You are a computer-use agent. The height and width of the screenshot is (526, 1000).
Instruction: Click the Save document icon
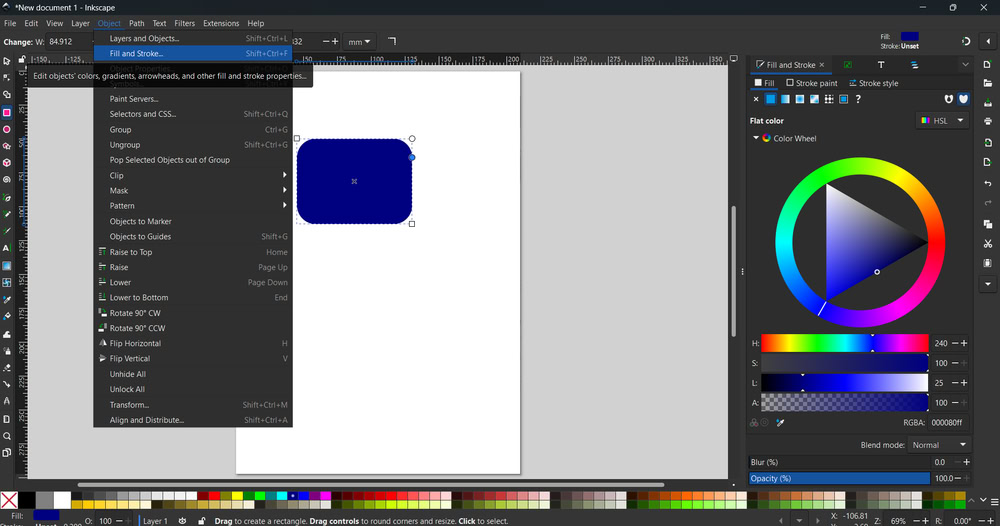[x=987, y=103]
